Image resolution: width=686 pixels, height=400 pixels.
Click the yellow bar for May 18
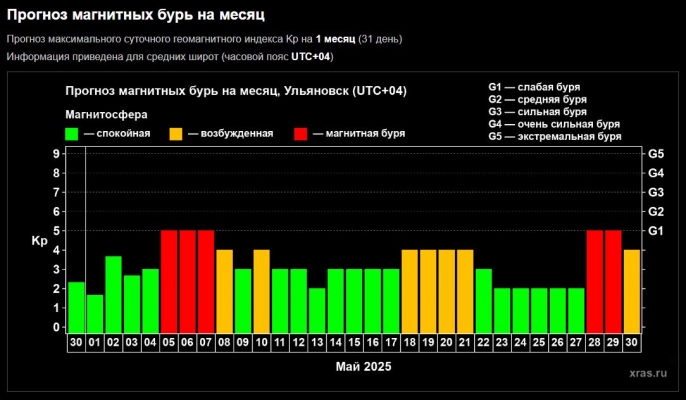pyautogui.click(x=410, y=290)
